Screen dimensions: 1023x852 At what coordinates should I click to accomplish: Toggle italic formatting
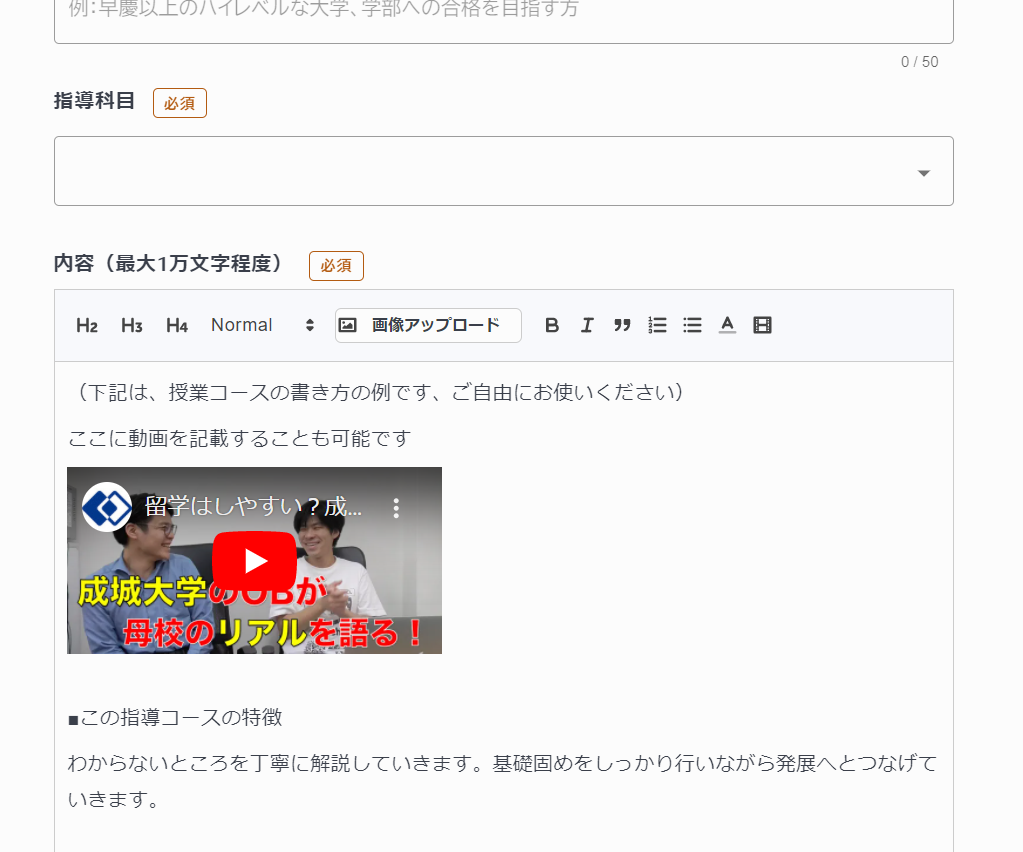click(x=587, y=325)
